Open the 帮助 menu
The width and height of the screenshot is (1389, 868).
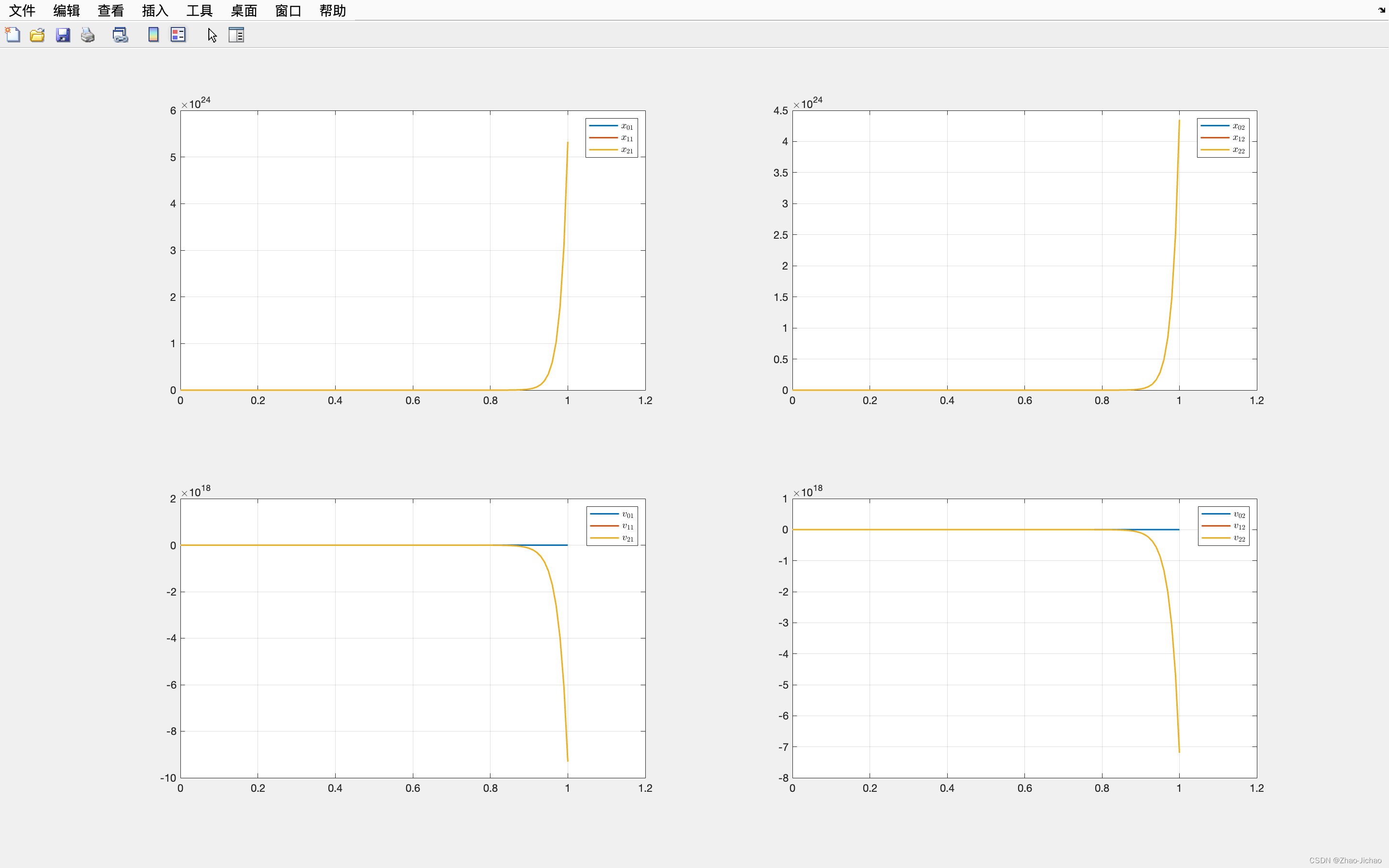point(332,10)
